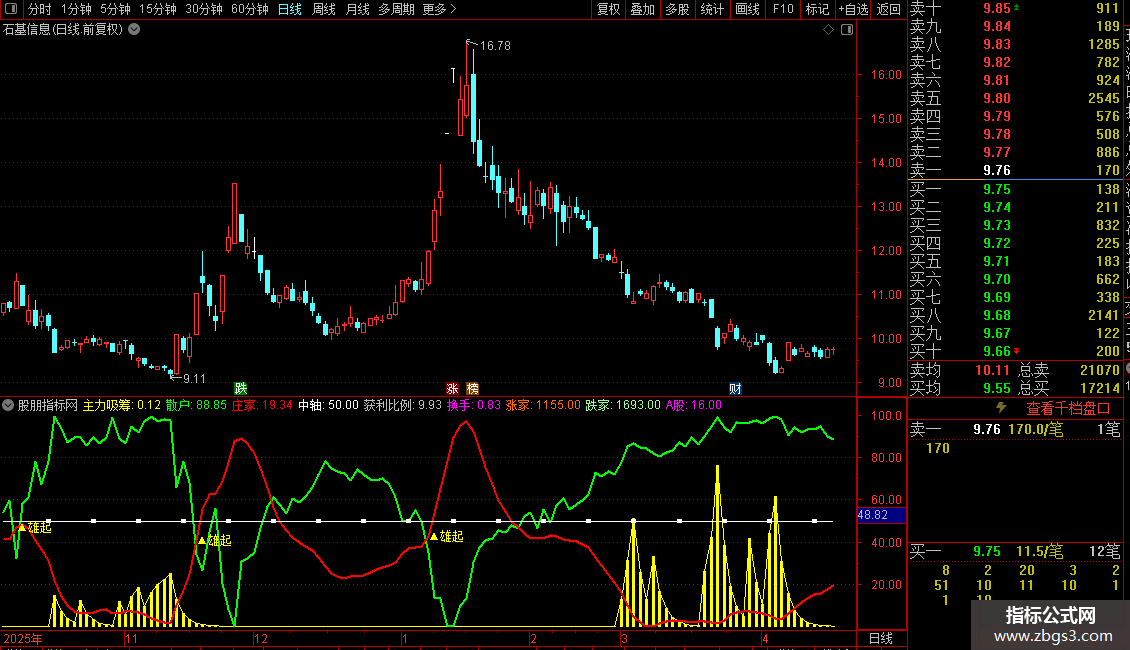1130x650 pixels.
Task: Click the diamond icon above the chart
Action: 828,30
